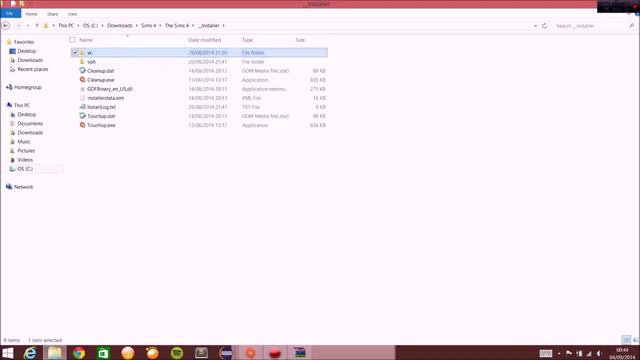
Task: Select the installerdata.xml file icon
Action: click(82, 98)
